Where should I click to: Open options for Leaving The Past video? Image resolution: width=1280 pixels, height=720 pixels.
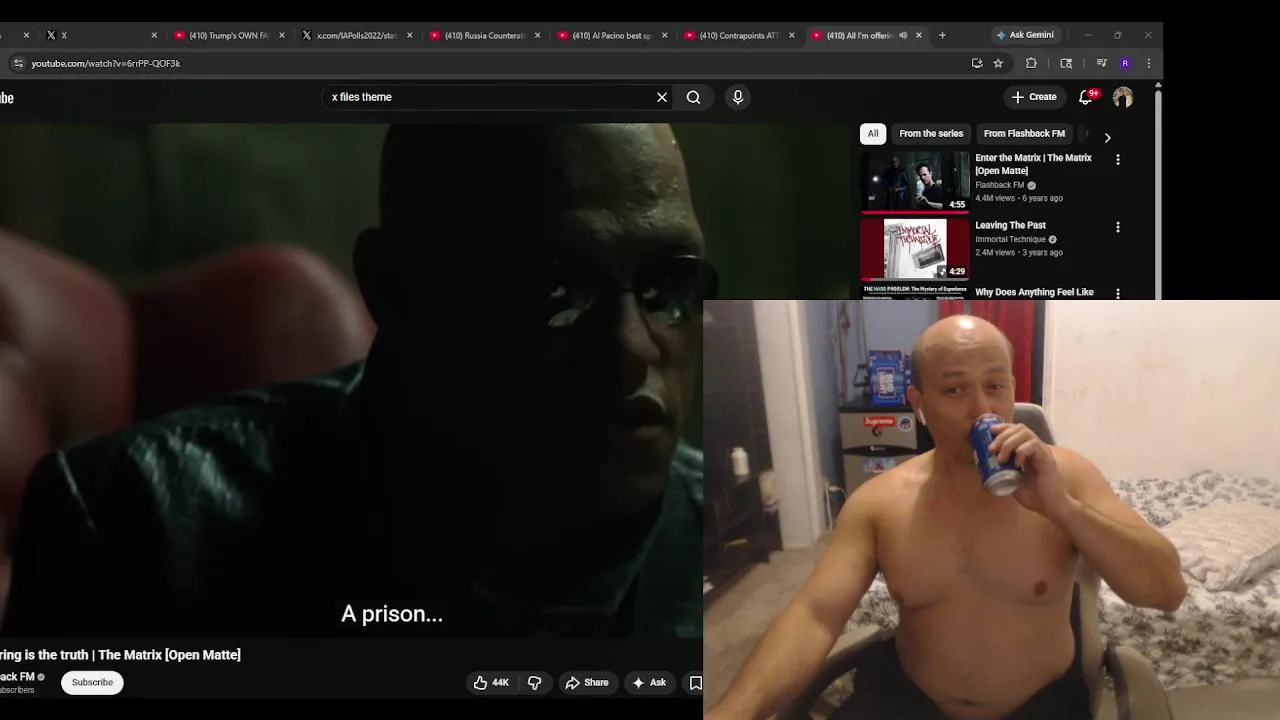pyautogui.click(x=1118, y=227)
